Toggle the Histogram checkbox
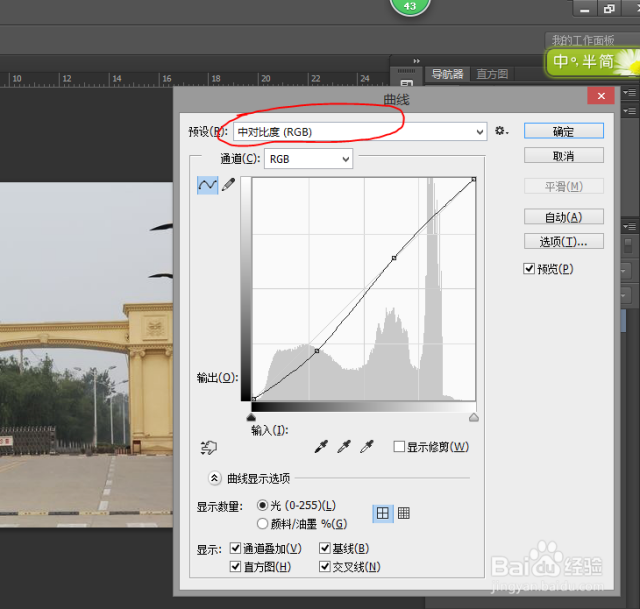 pyautogui.click(x=235, y=567)
